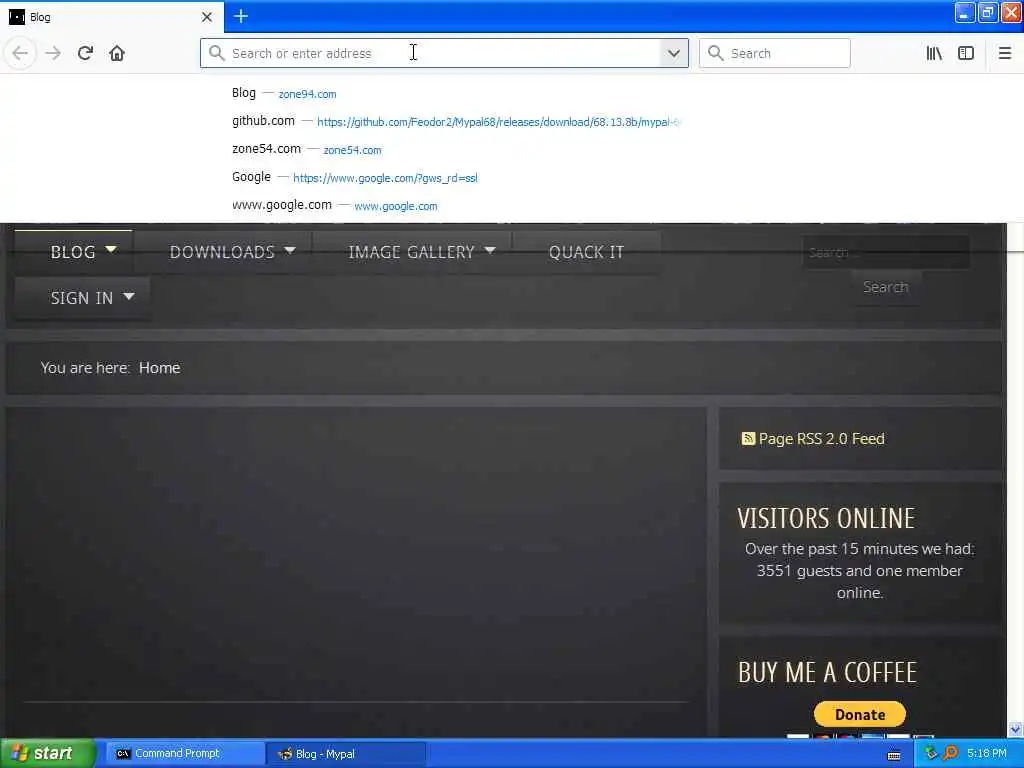The image size is (1024, 768).
Task: Click the orange magnifier tray icon
Action: point(950,753)
